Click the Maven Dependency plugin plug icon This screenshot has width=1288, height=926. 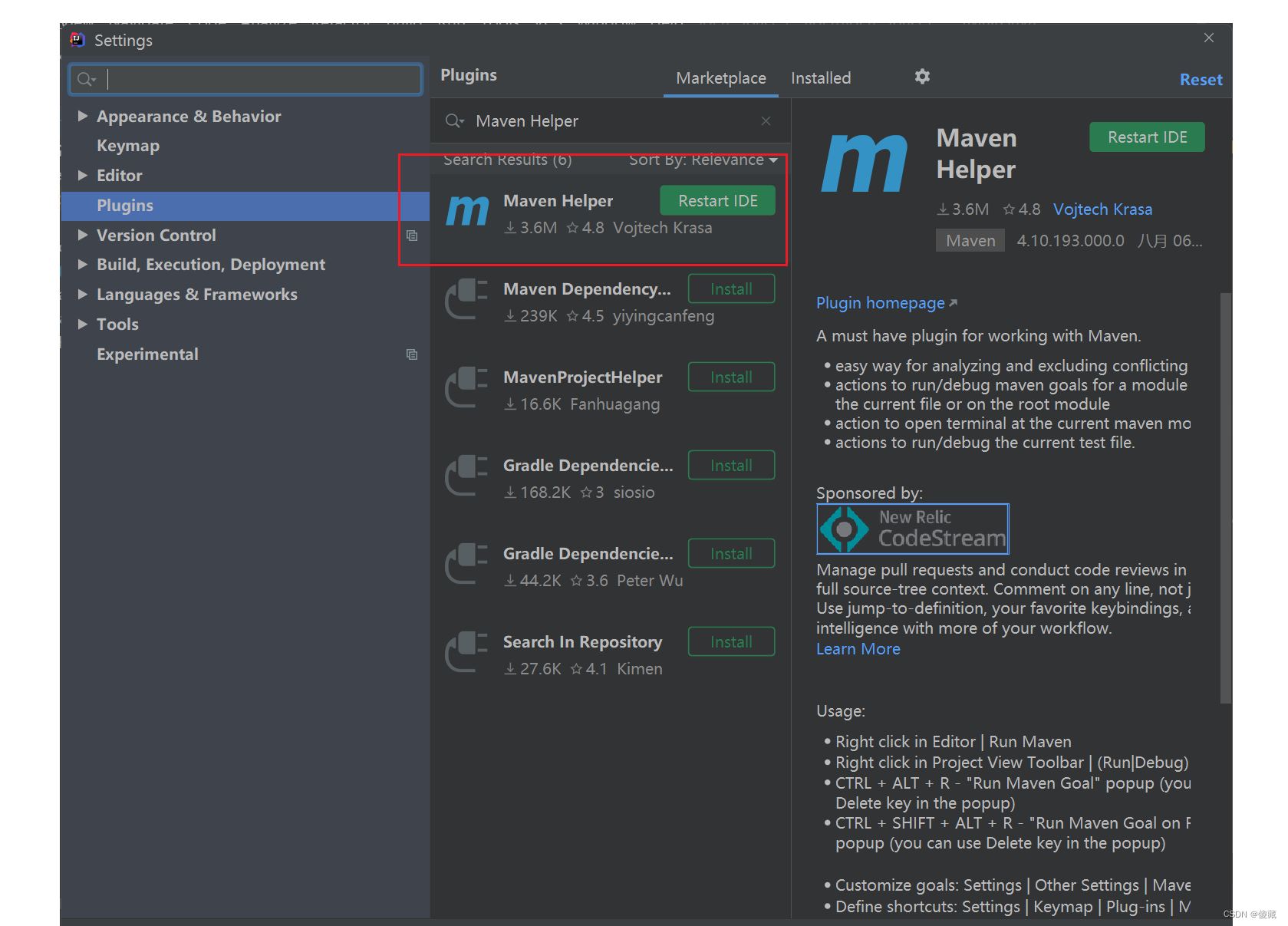tap(467, 299)
